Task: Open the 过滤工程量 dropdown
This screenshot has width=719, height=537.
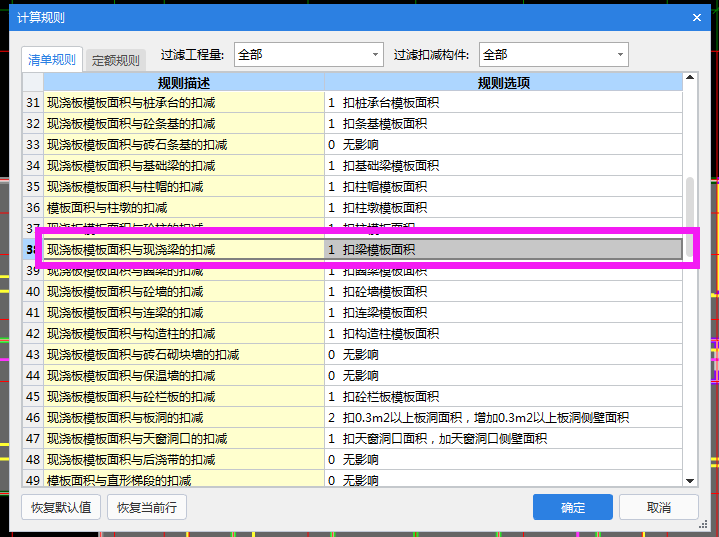Action: coord(309,55)
